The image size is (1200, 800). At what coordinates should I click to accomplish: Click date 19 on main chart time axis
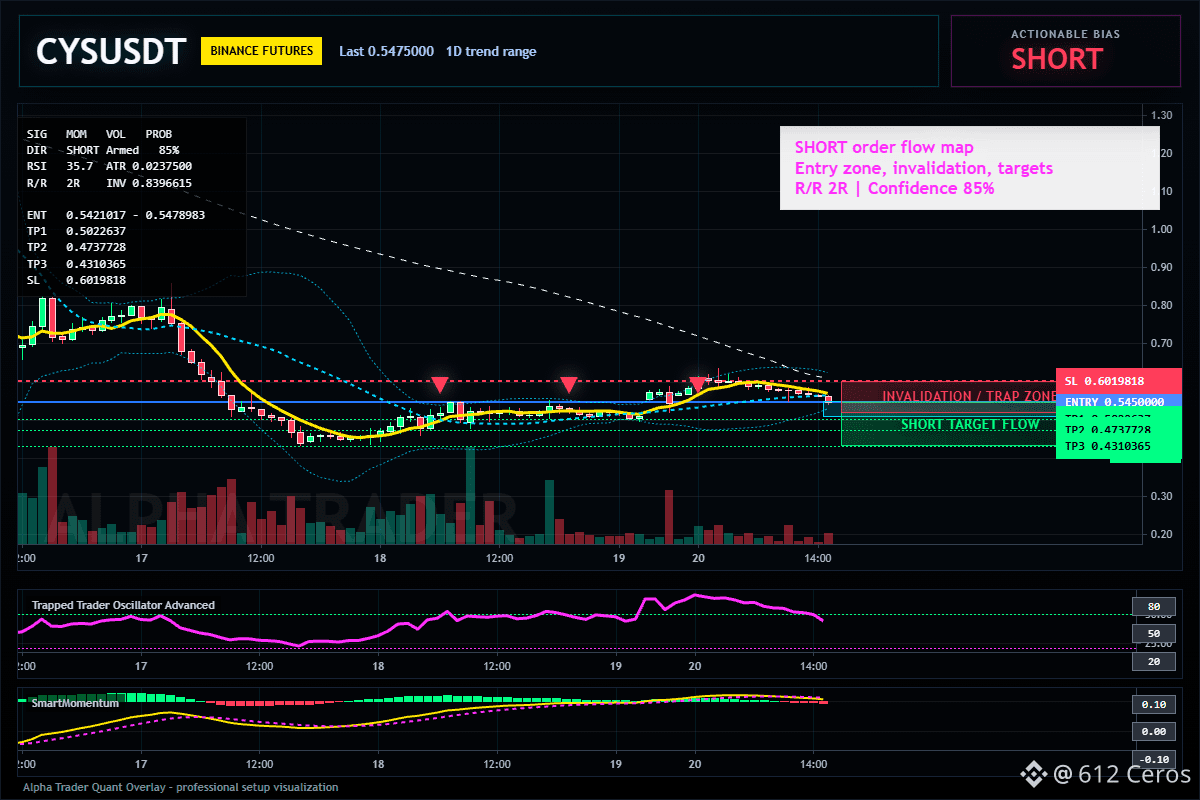click(x=619, y=557)
